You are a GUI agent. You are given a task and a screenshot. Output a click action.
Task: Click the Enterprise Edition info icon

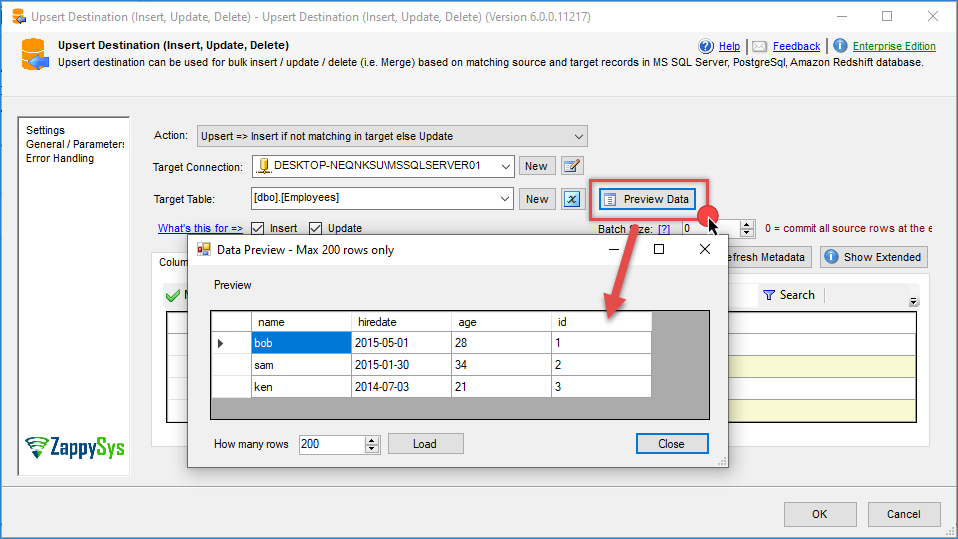point(840,46)
